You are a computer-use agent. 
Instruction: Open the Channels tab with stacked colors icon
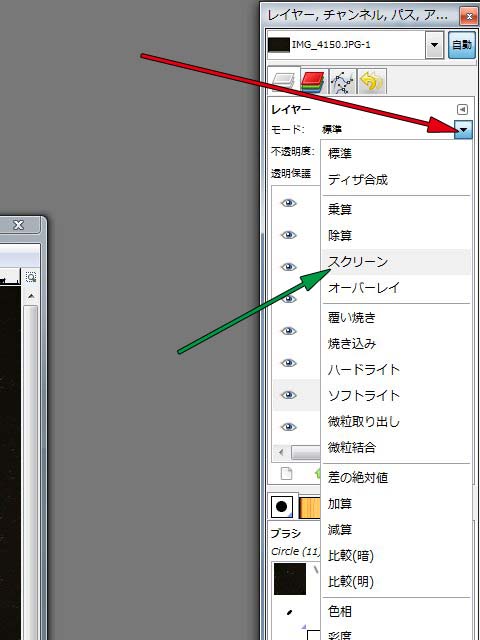pyautogui.click(x=312, y=81)
